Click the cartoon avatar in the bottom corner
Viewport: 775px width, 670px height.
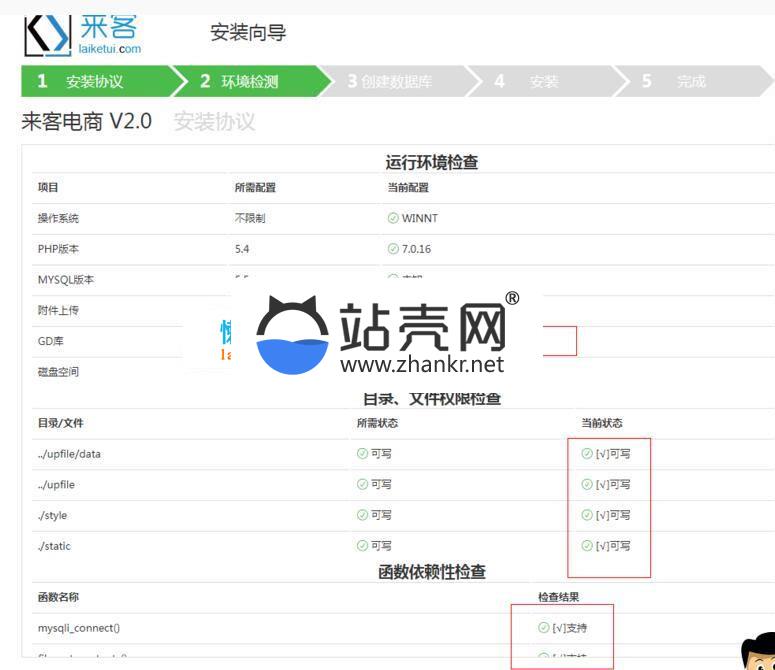pyautogui.click(x=757, y=652)
